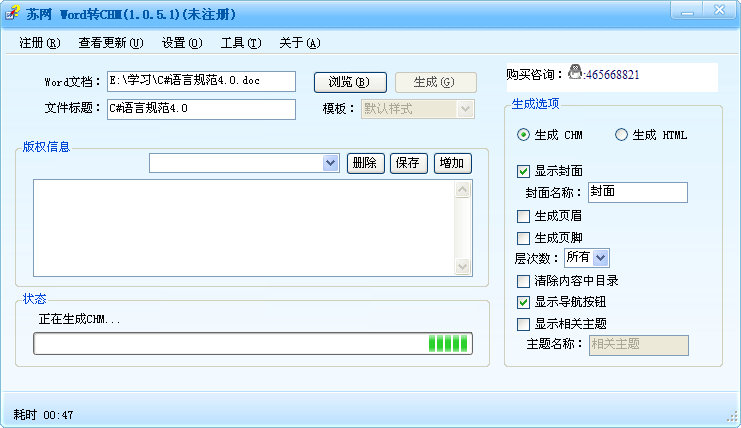The height and width of the screenshot is (428, 741).
Task: Open the 工具 menu
Action: [x=241, y=43]
